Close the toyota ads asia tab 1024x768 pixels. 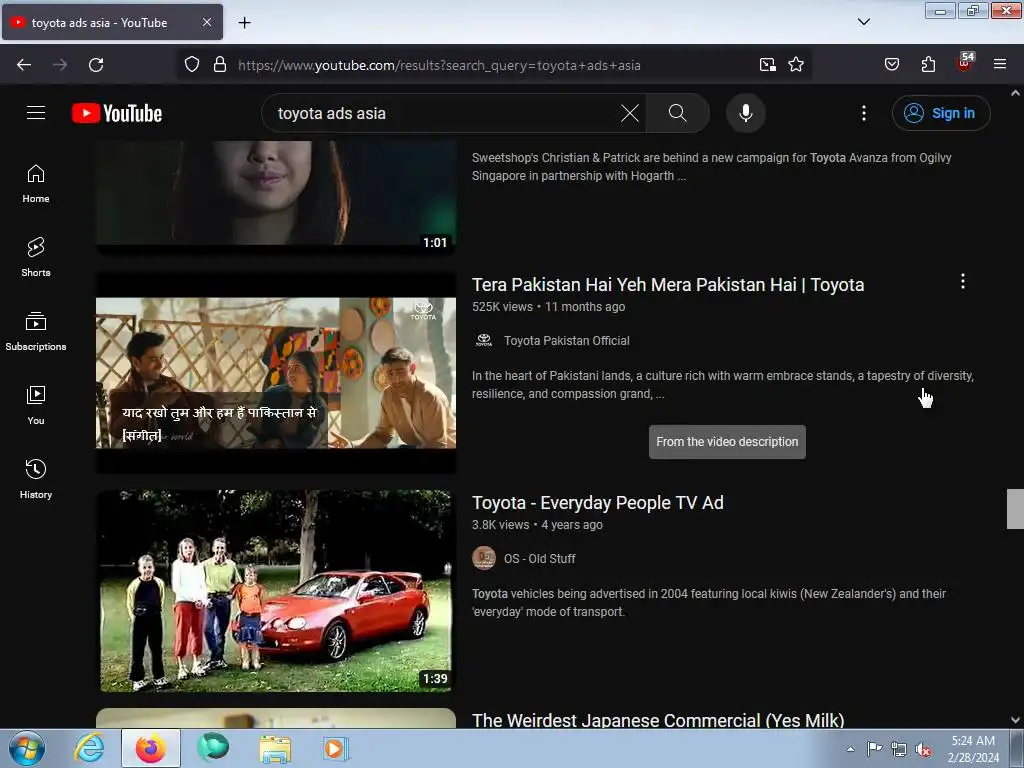(206, 22)
